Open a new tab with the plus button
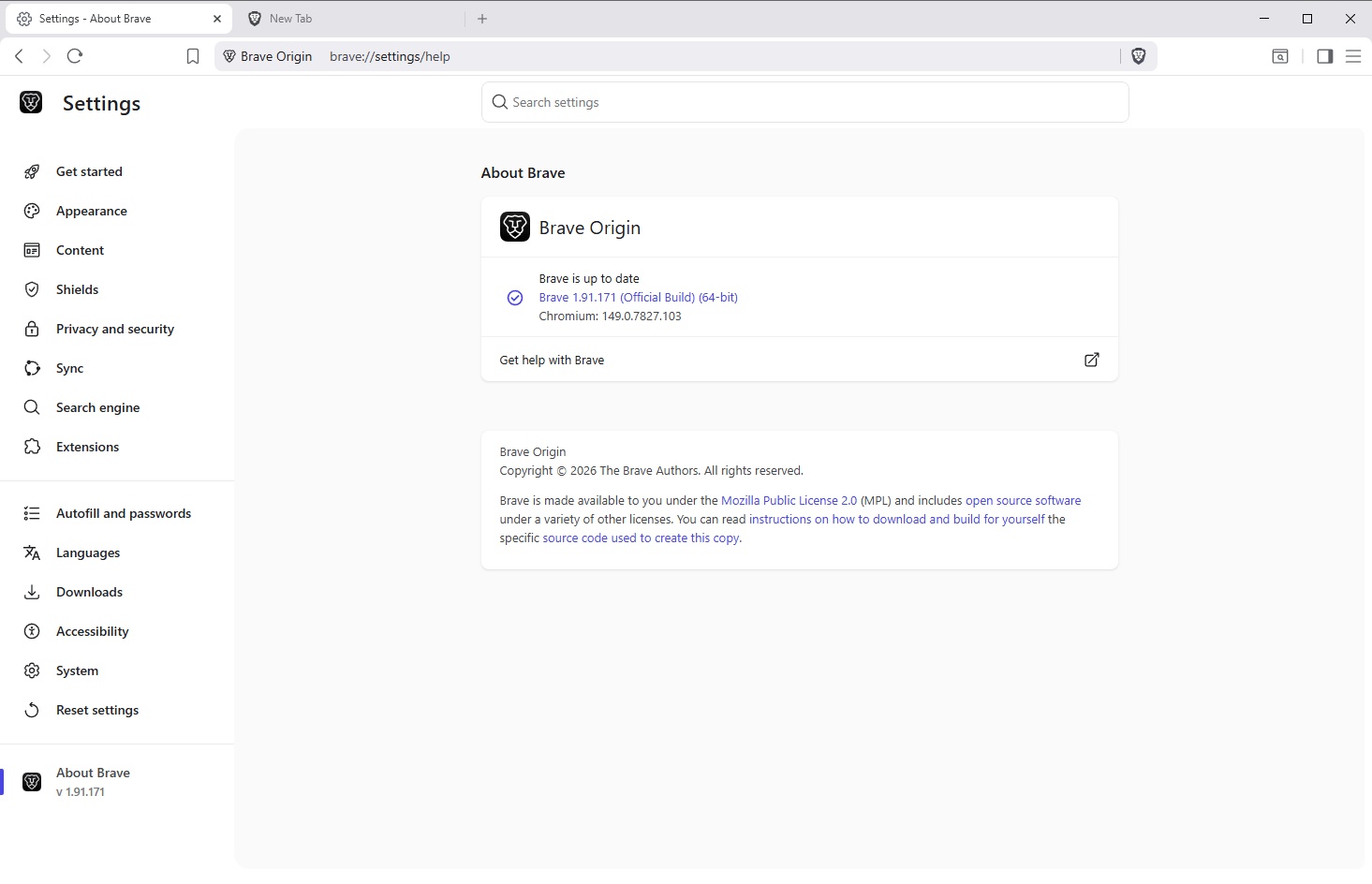1372x884 pixels. [482, 19]
